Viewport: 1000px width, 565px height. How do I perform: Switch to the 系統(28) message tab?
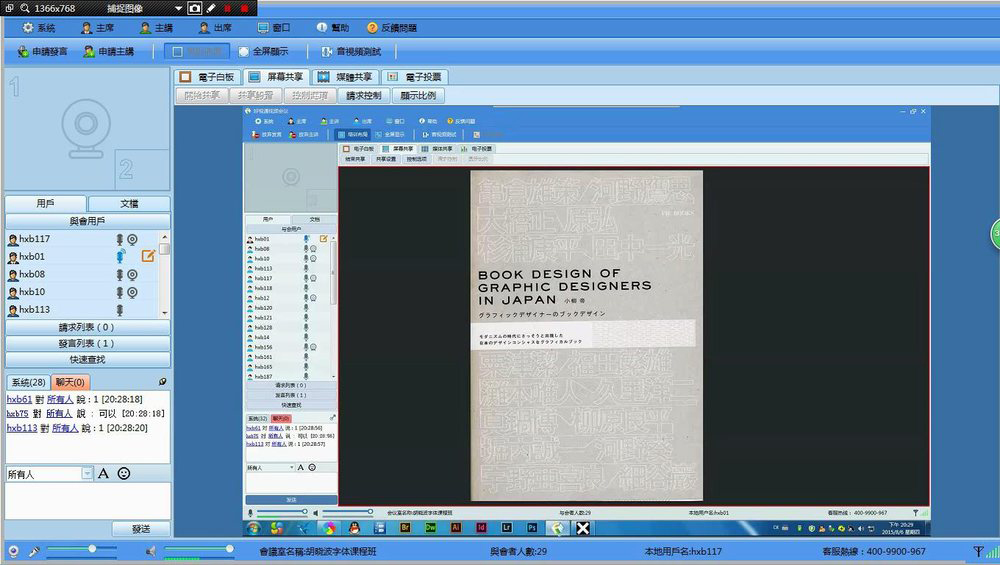[x=29, y=383]
